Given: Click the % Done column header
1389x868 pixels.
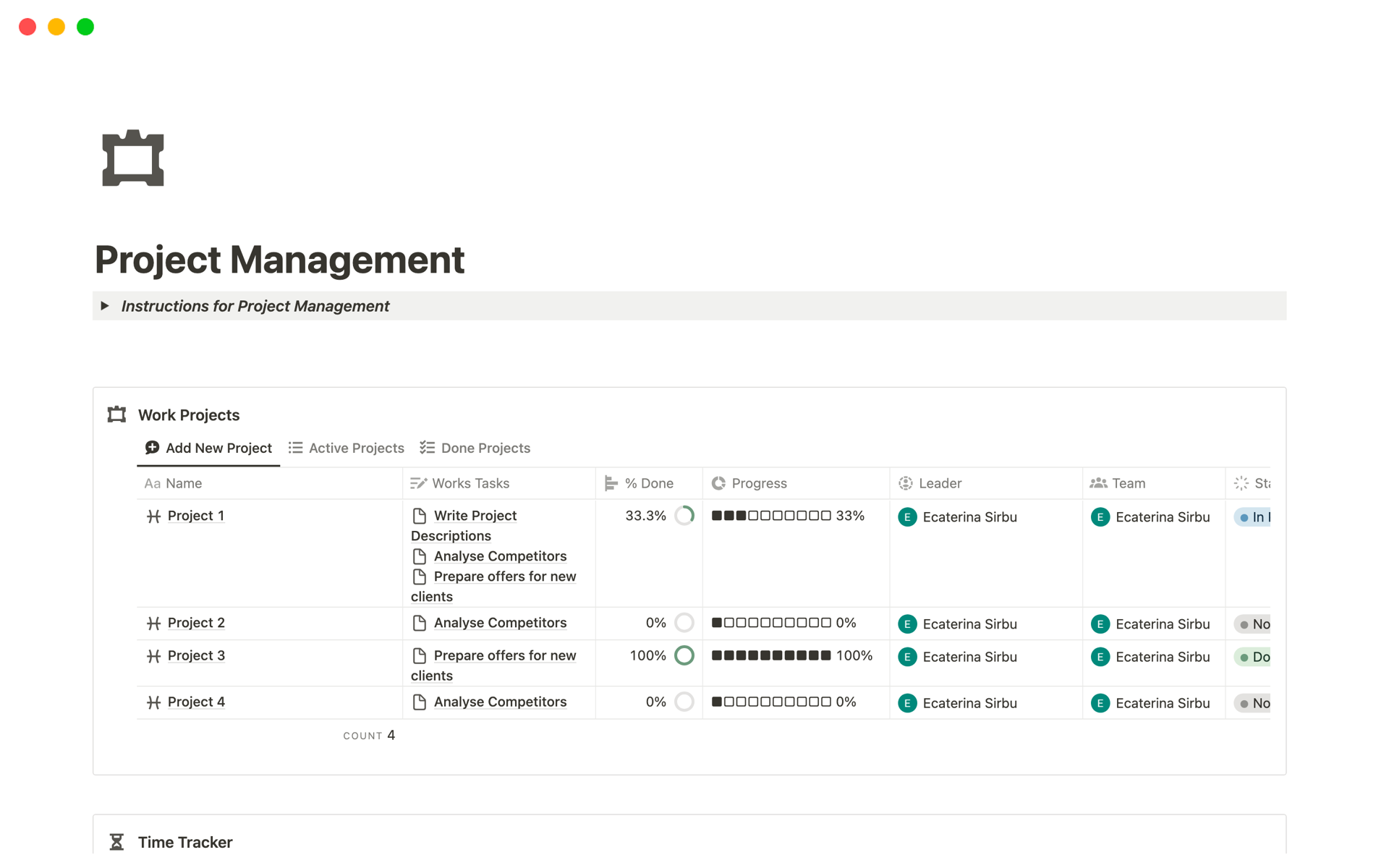Looking at the screenshot, I should 648,483.
